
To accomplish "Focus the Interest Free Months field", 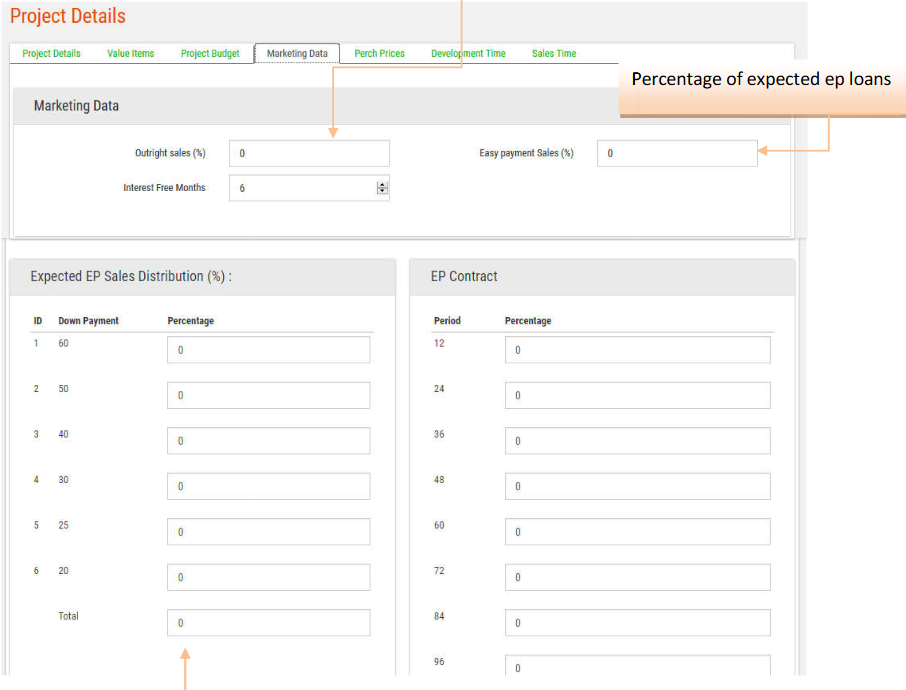I will 300,188.
